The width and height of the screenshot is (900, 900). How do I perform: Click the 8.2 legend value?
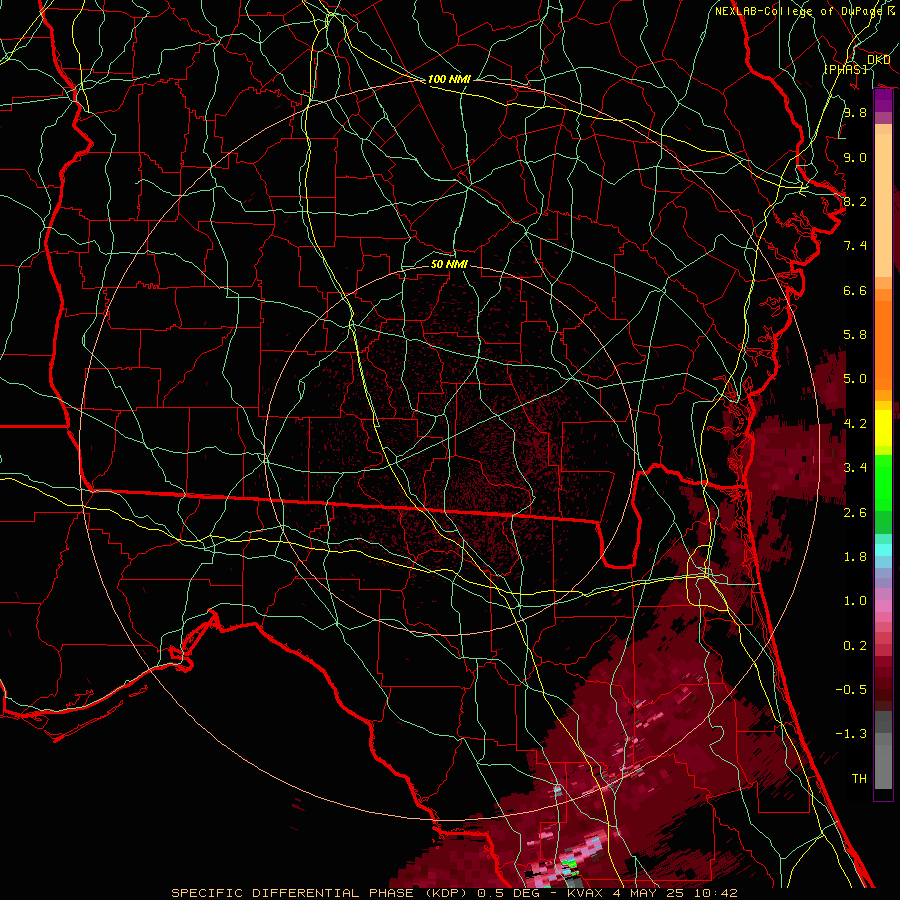(855, 201)
